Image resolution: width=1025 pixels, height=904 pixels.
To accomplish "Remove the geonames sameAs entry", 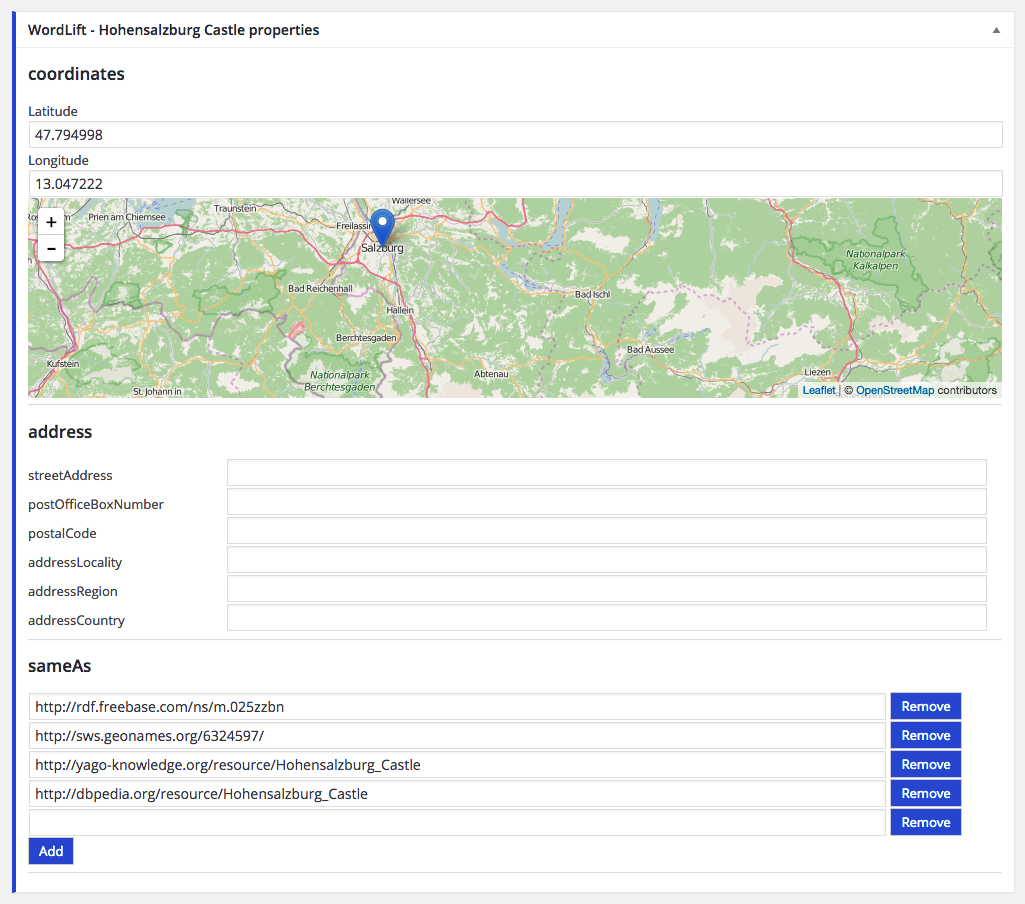I will coord(925,735).
